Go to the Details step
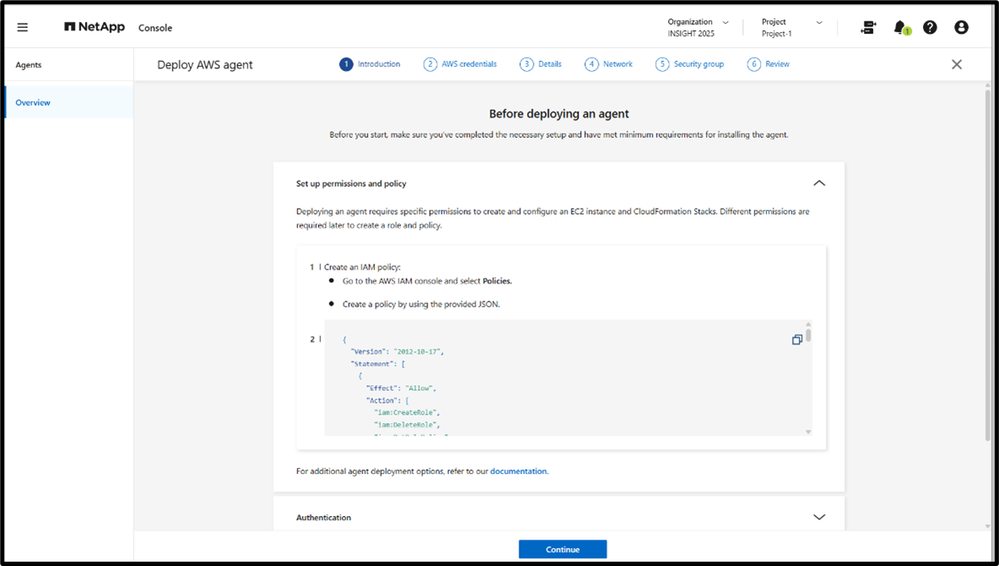This screenshot has height=566, width=999. [541, 64]
